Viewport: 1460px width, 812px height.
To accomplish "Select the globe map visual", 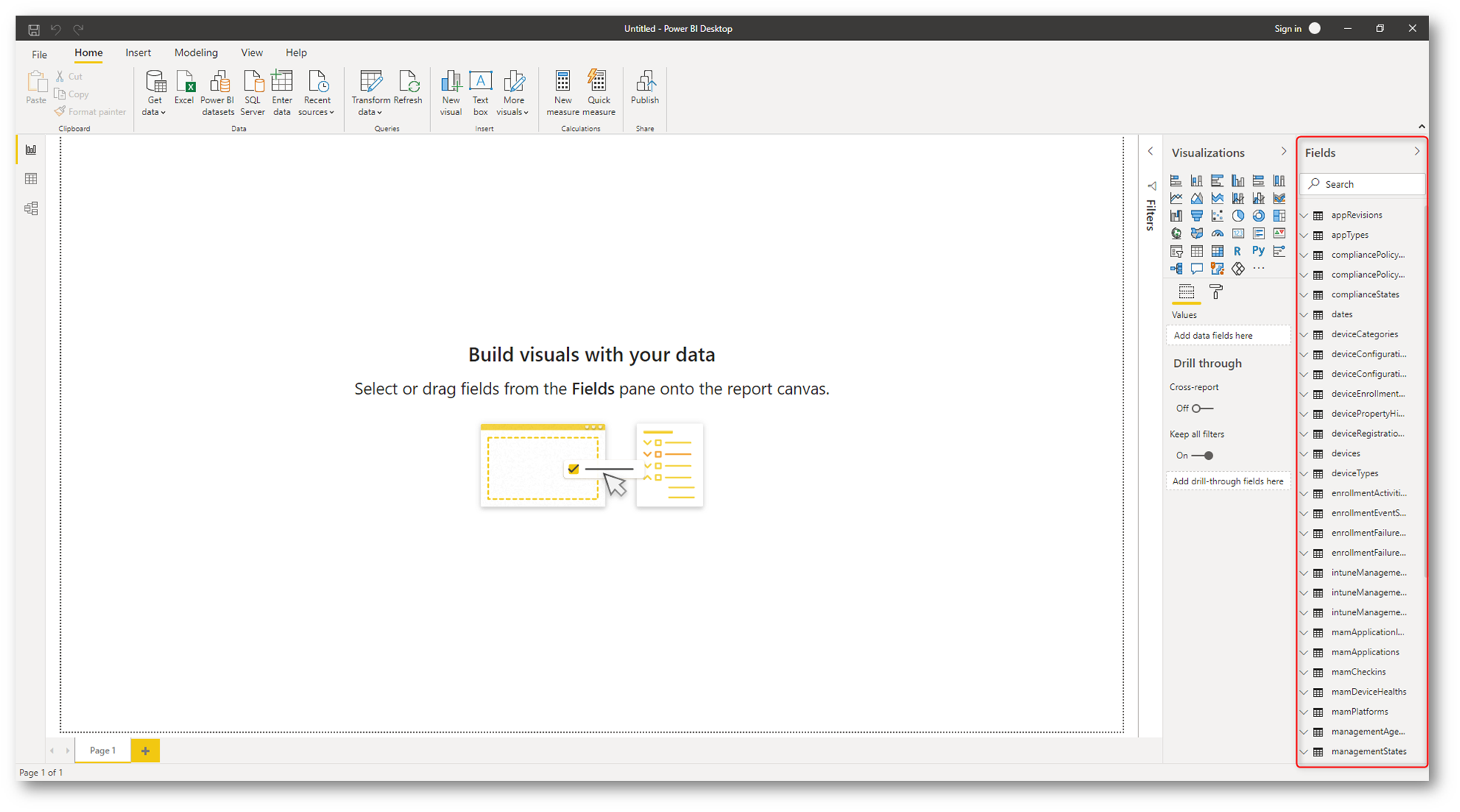I will 1176,233.
